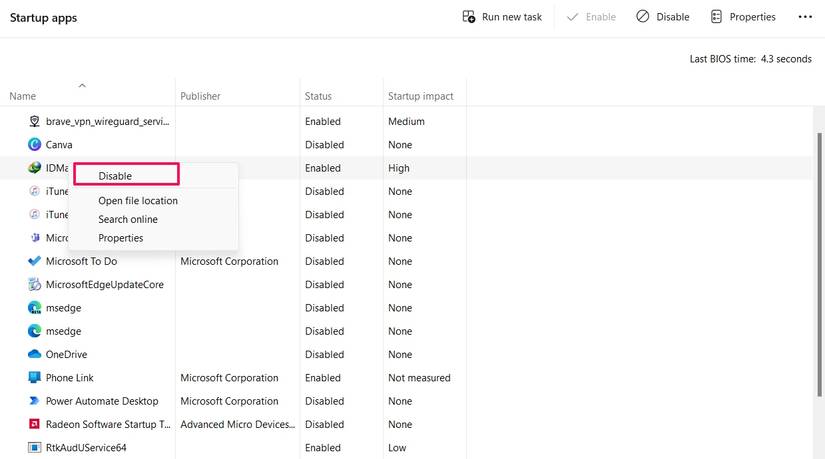Choose Open file location in context menu
This screenshot has height=459, width=825.
138,201
